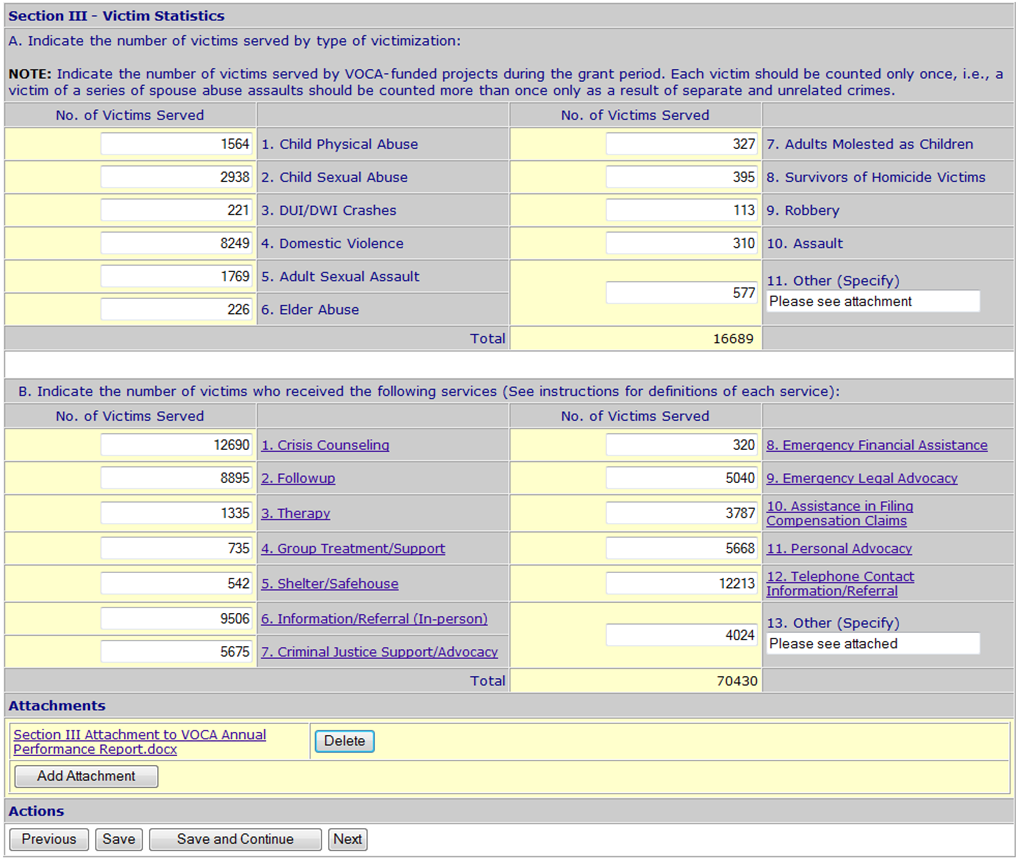The height and width of the screenshot is (858, 1020).
Task: Click the Elder Abuse number field
Action: (176, 310)
